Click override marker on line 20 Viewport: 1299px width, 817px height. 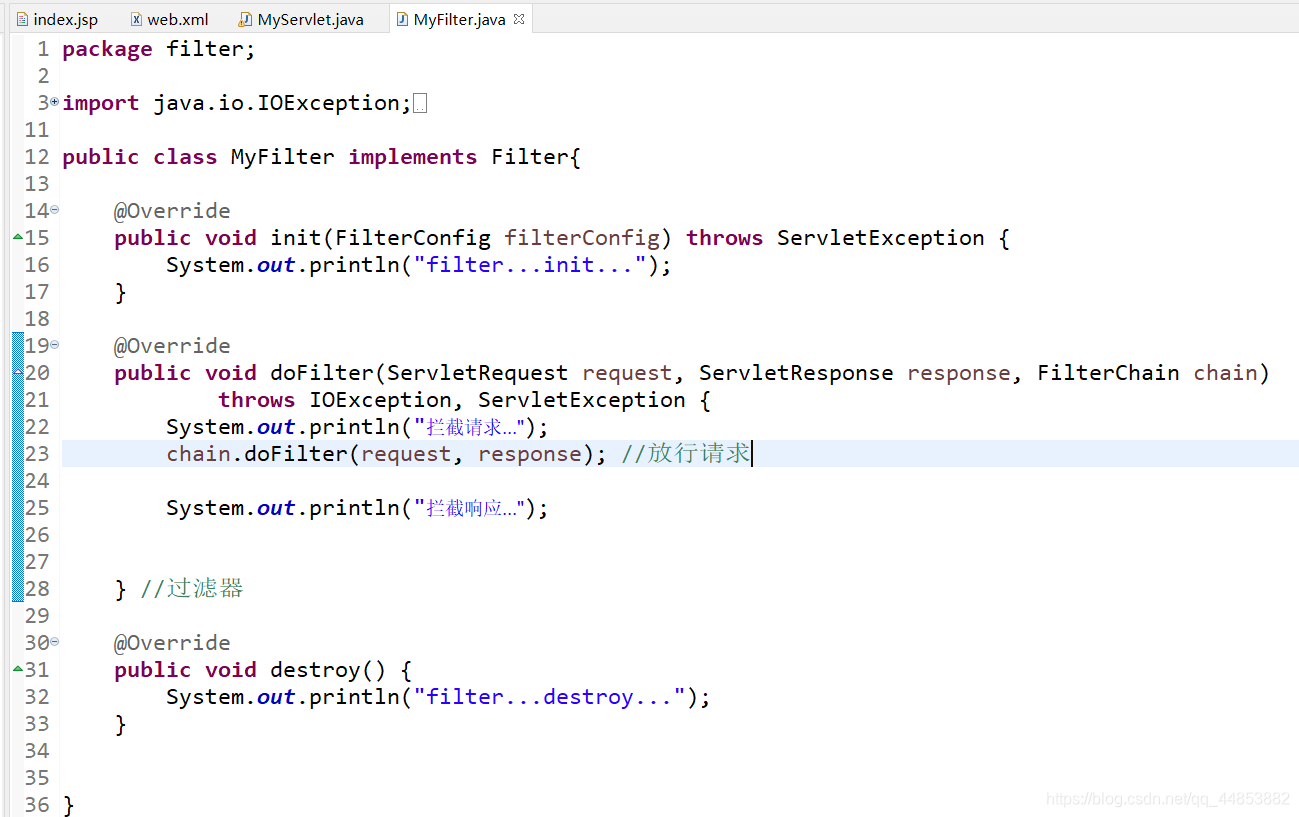(x=18, y=372)
